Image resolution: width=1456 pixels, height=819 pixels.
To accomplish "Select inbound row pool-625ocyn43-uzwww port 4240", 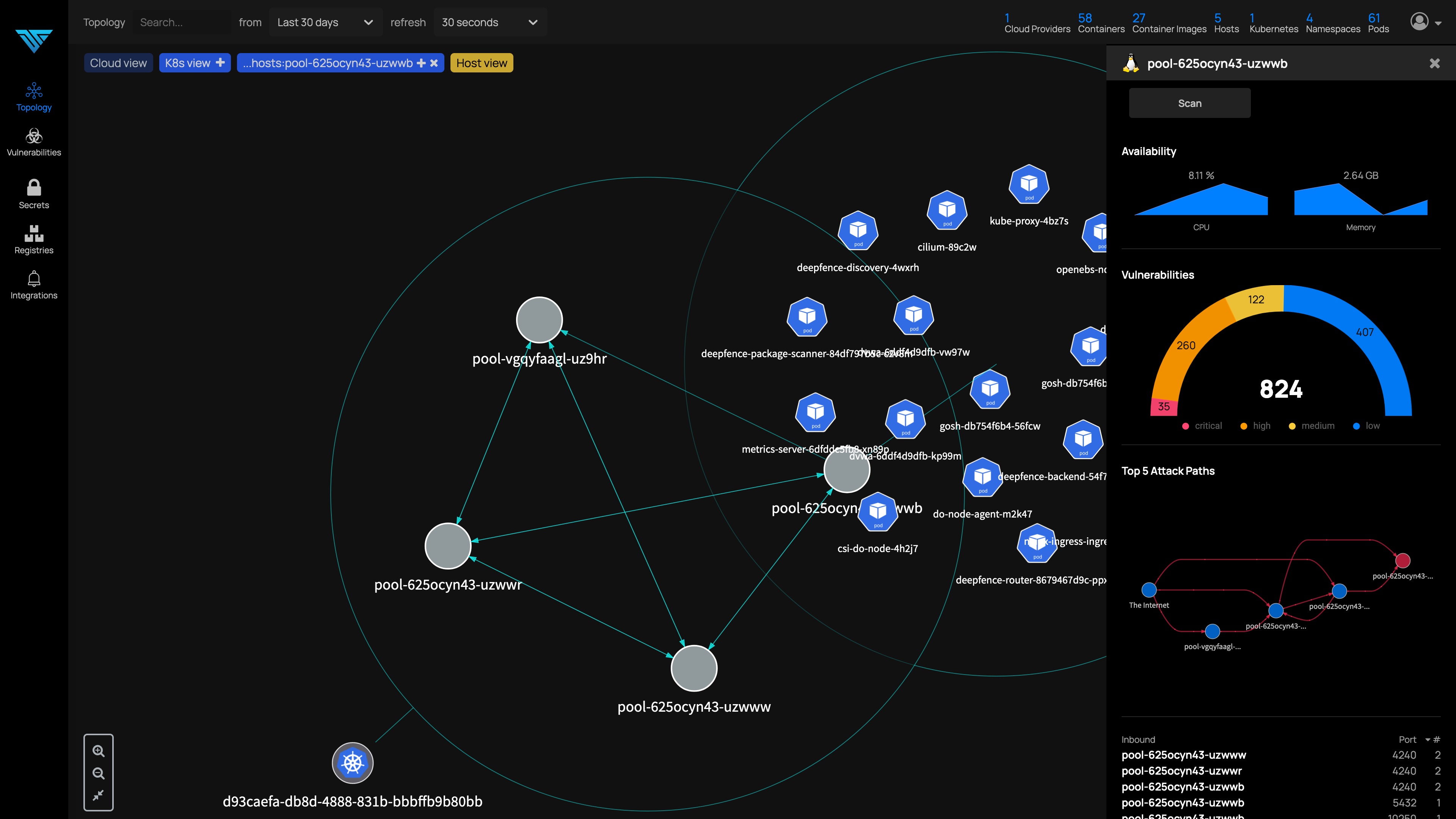I will (1281, 755).
